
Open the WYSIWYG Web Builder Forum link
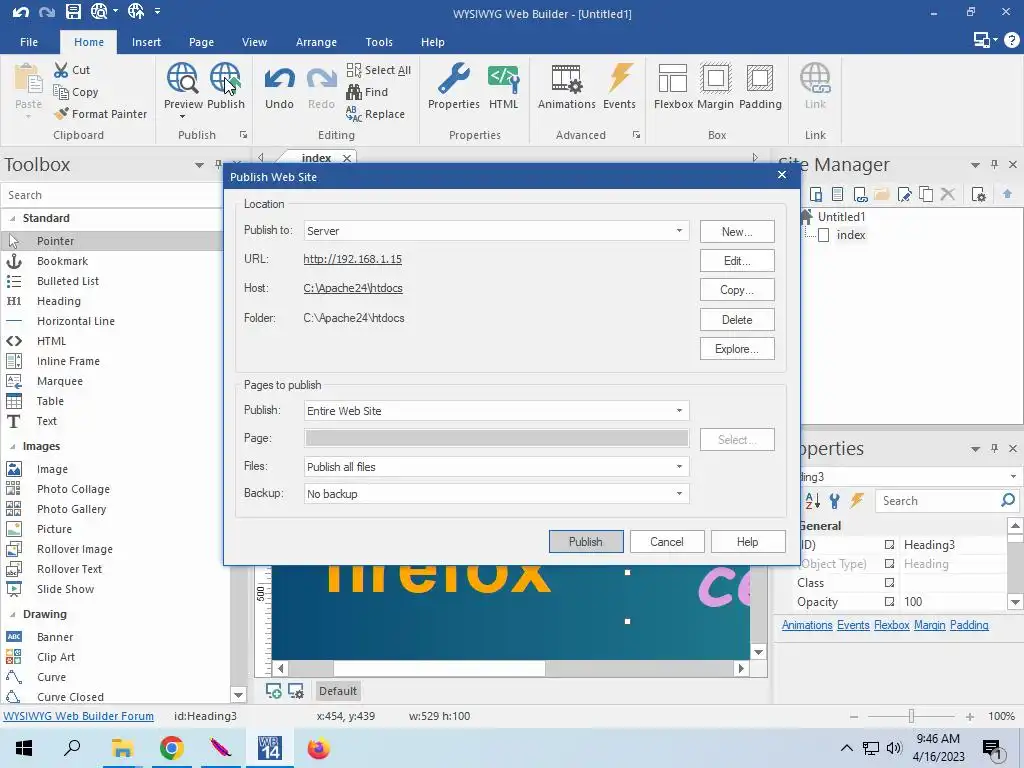(78, 716)
